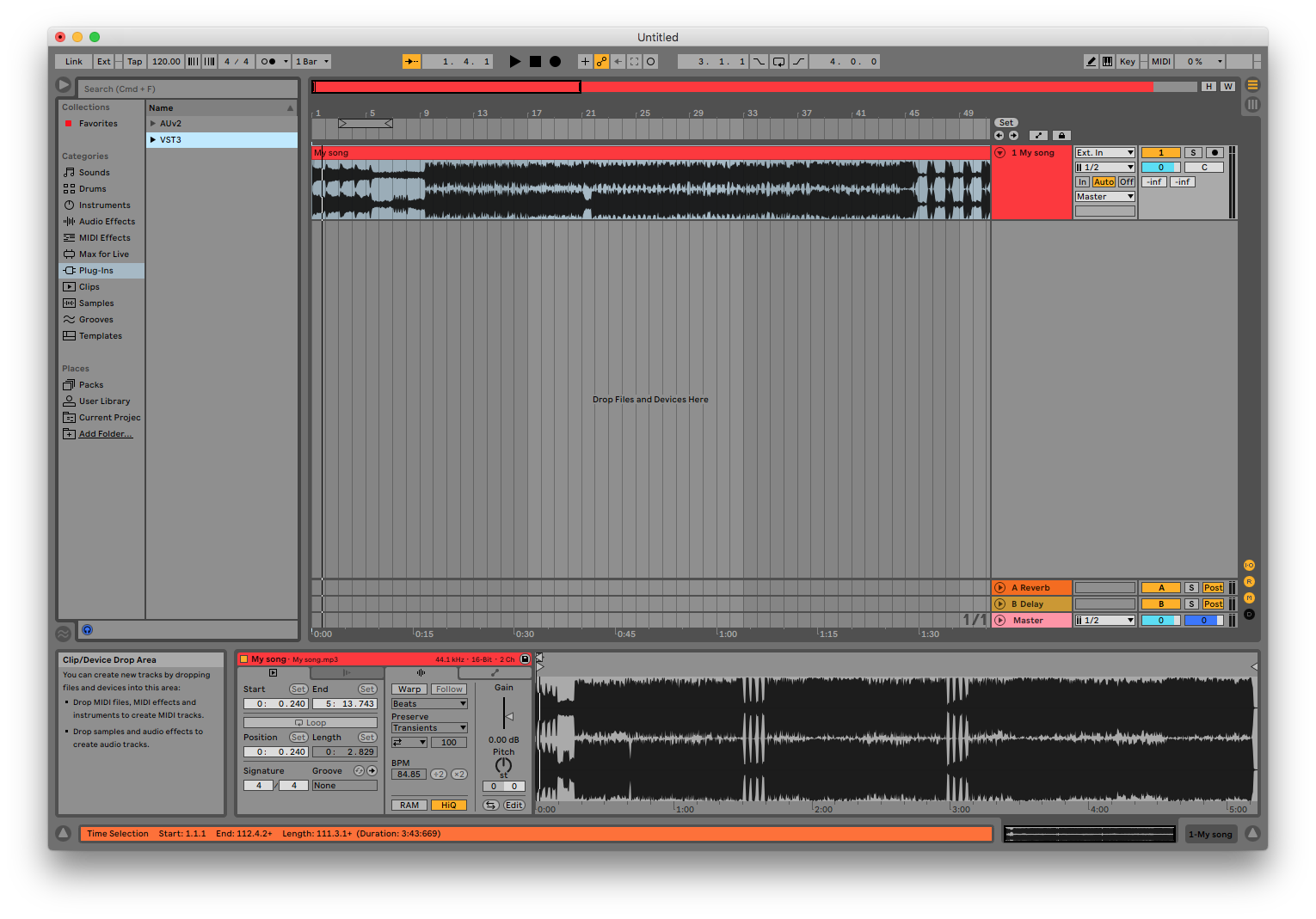The image size is (1316, 919).
Task: Enable the Warp switch
Action: (x=409, y=689)
